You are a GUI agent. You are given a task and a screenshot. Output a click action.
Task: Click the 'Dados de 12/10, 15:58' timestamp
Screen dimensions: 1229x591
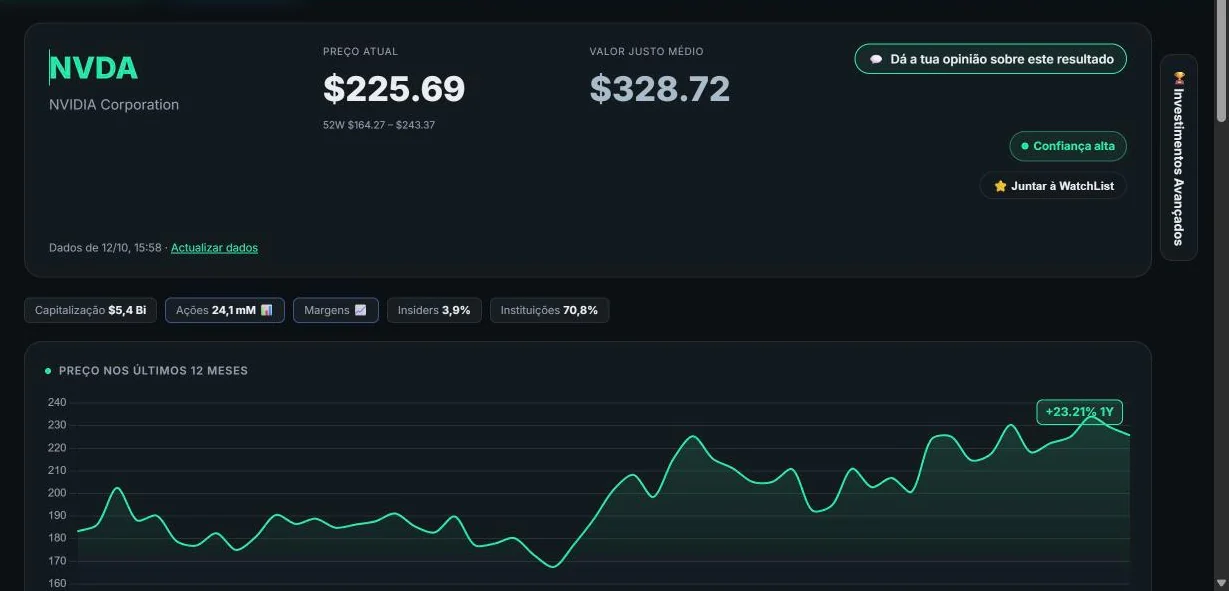click(105, 248)
